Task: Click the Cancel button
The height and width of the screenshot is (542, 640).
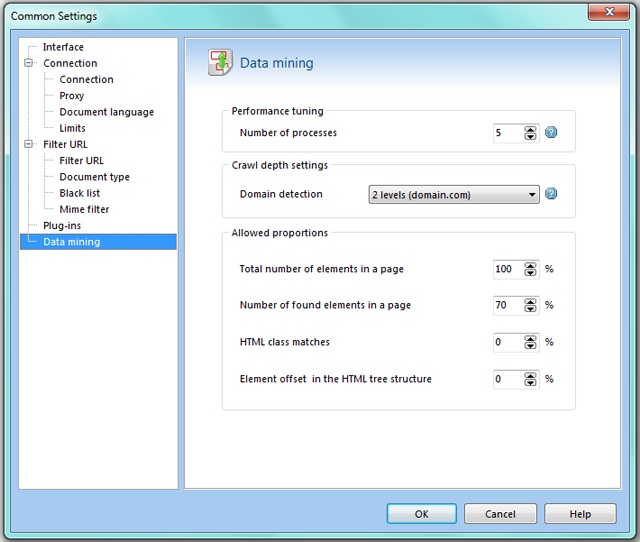Action: (500, 514)
